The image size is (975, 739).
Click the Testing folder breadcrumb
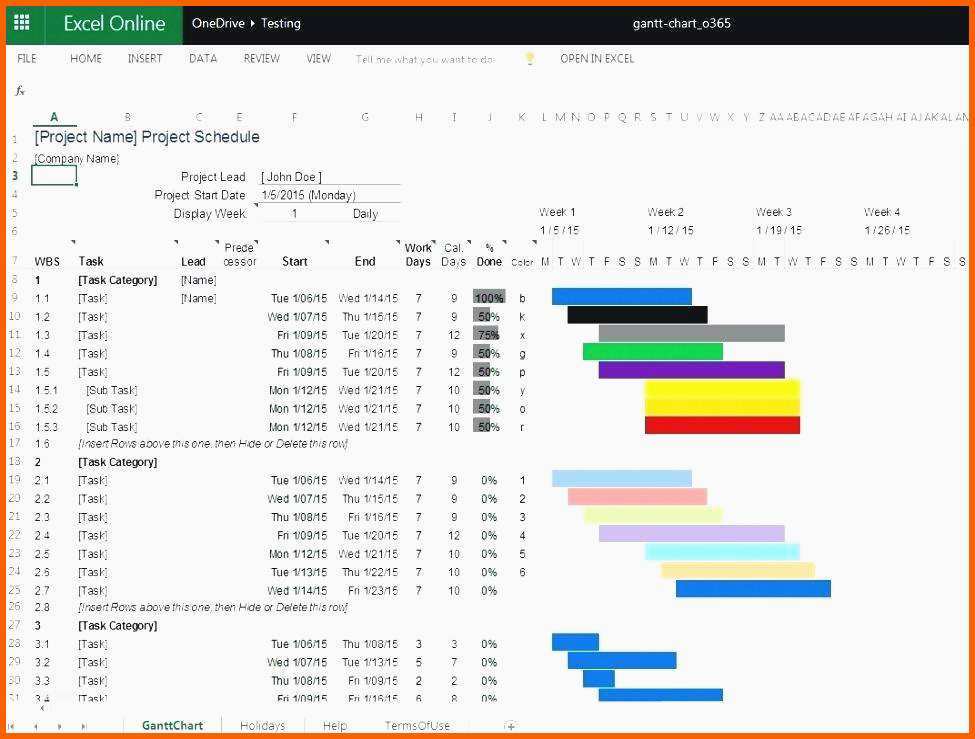280,23
